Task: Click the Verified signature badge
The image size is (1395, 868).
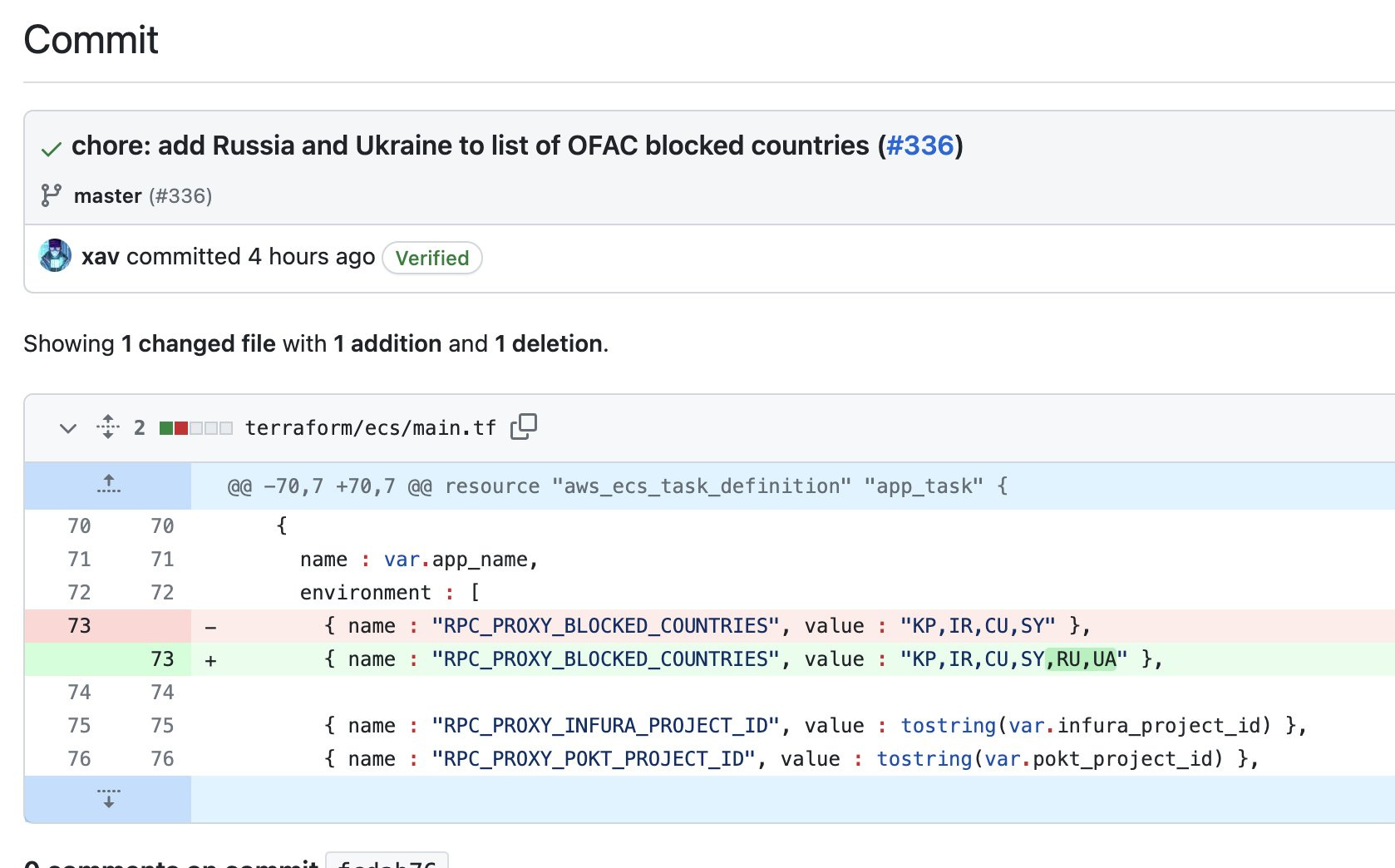Action: click(432, 258)
